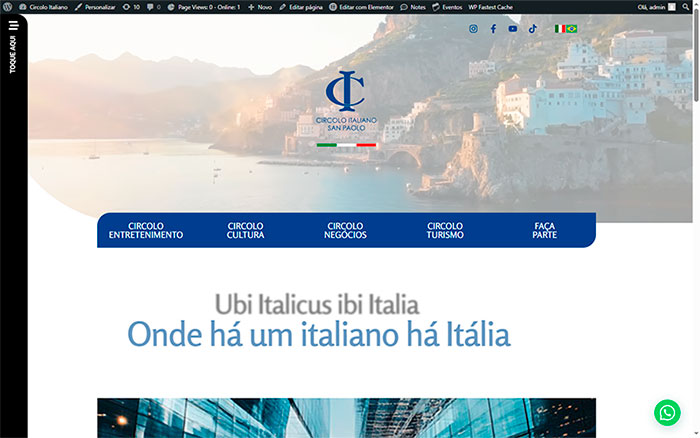Click 'Editar com Elementor' in admin bar

point(360,6)
